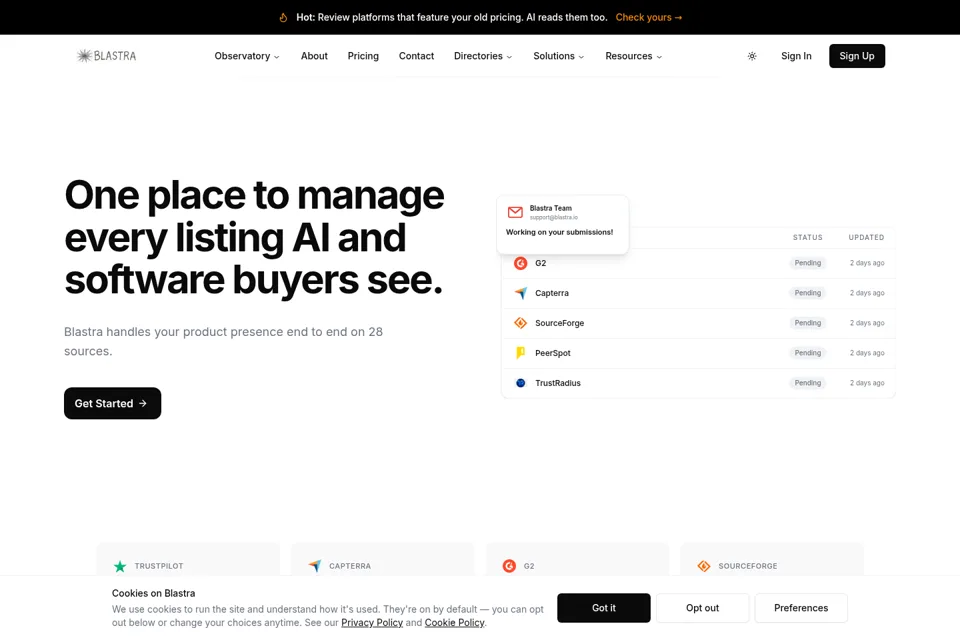Click the red envelope mail icon
This screenshot has width=960, height=640.
pyautogui.click(x=516, y=212)
